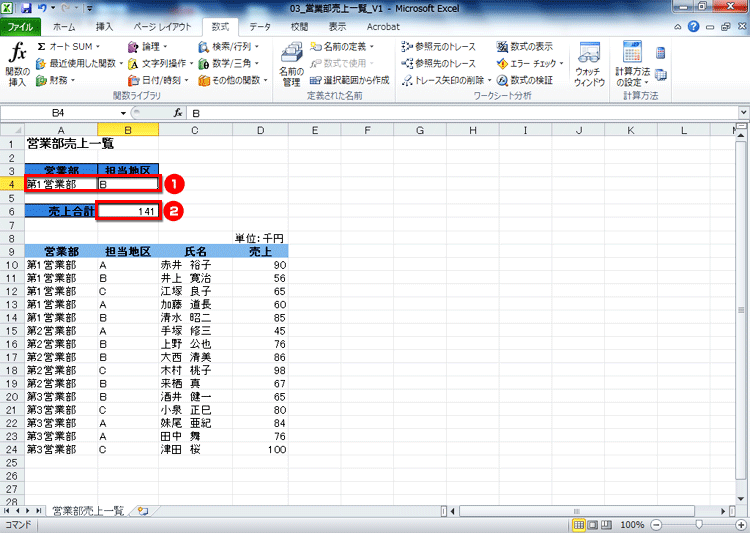The width and height of the screenshot is (750, 533).
Task: Switch to the Insert (挿入) tab
Action: [x=104, y=26]
